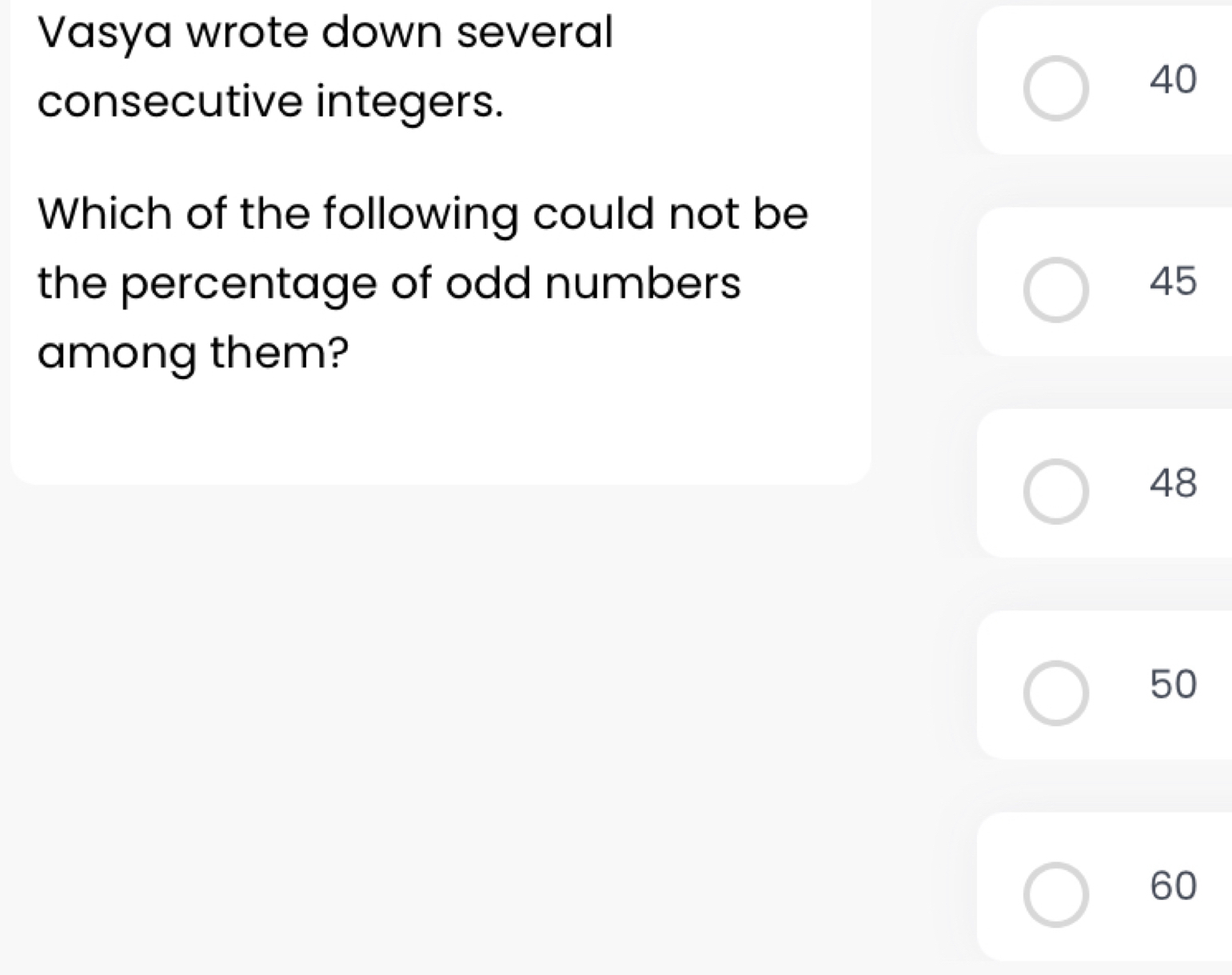1232x975 pixels.
Task: Choose the 45 radio button
Action: (1055, 290)
